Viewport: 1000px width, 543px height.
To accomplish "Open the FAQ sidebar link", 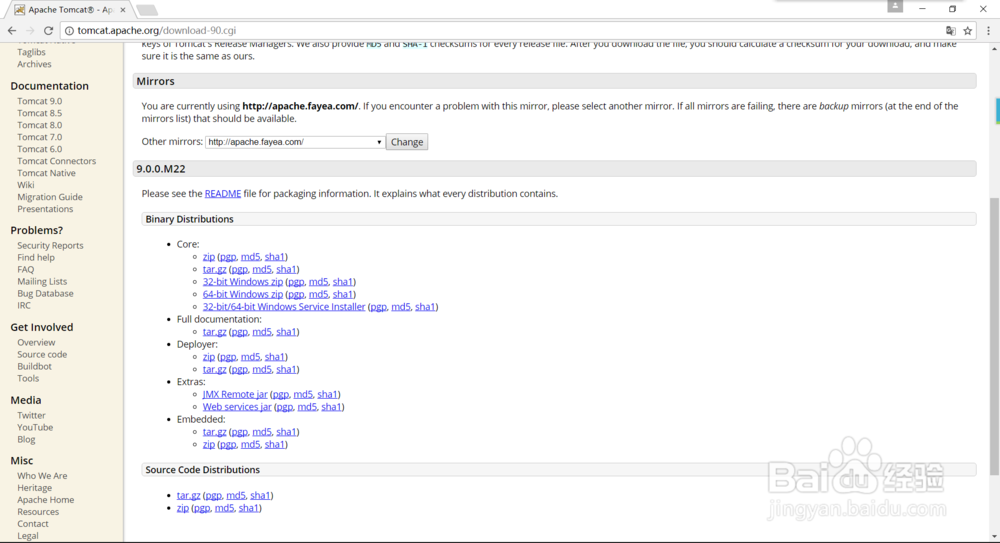I will pyautogui.click(x=26, y=269).
